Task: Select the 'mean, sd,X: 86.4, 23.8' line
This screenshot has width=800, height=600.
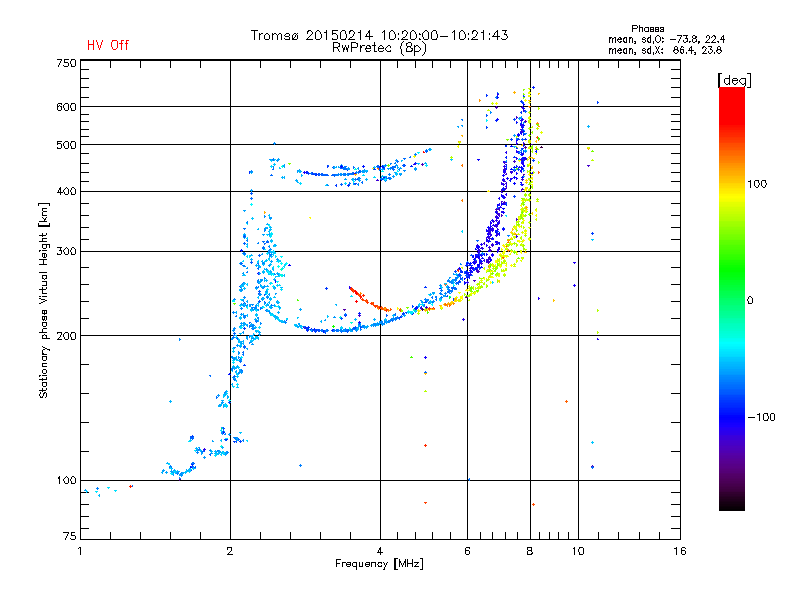Action: pos(665,50)
